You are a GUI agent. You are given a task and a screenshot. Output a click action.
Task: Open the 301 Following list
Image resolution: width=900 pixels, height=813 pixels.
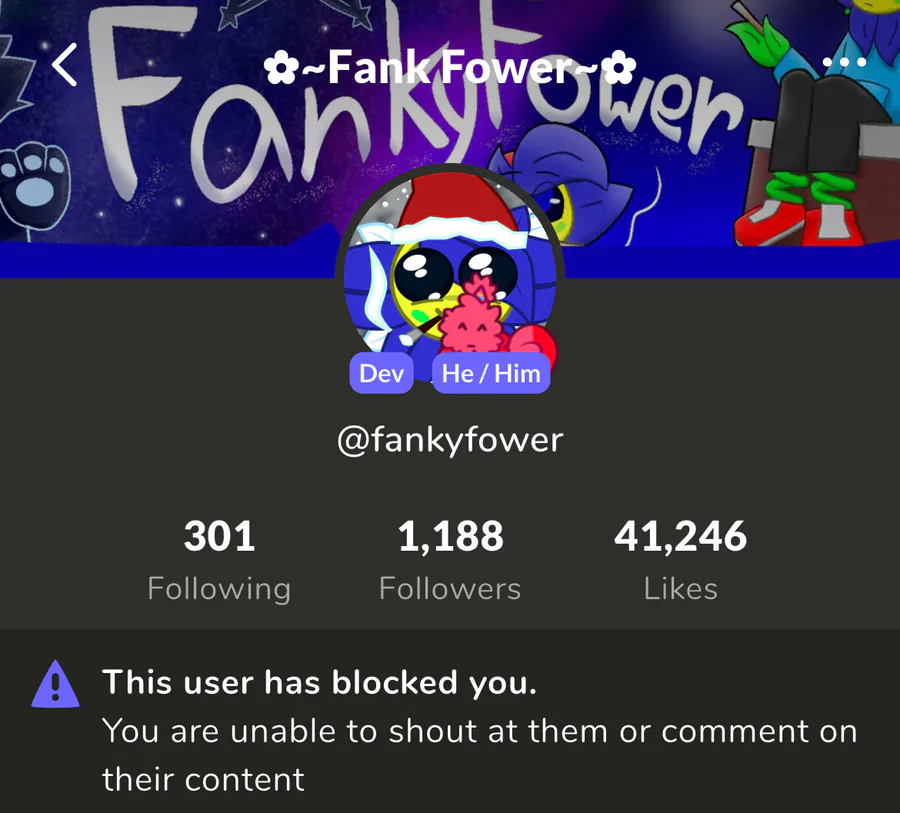(x=219, y=559)
